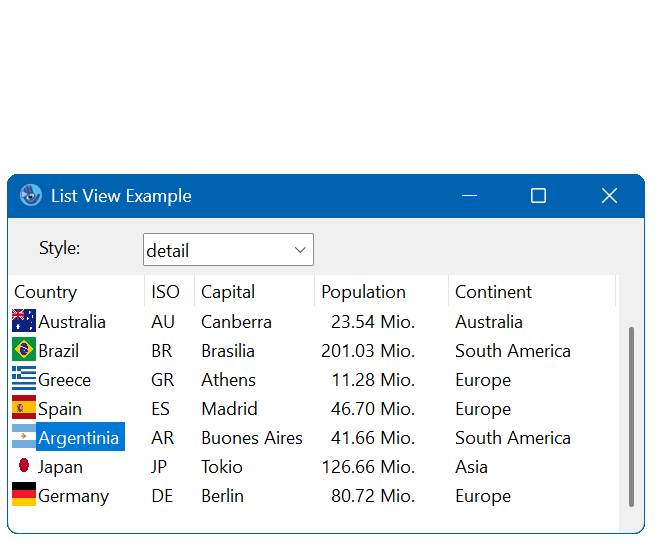
Task: Click Europe in Germany row
Action: [x=483, y=496]
